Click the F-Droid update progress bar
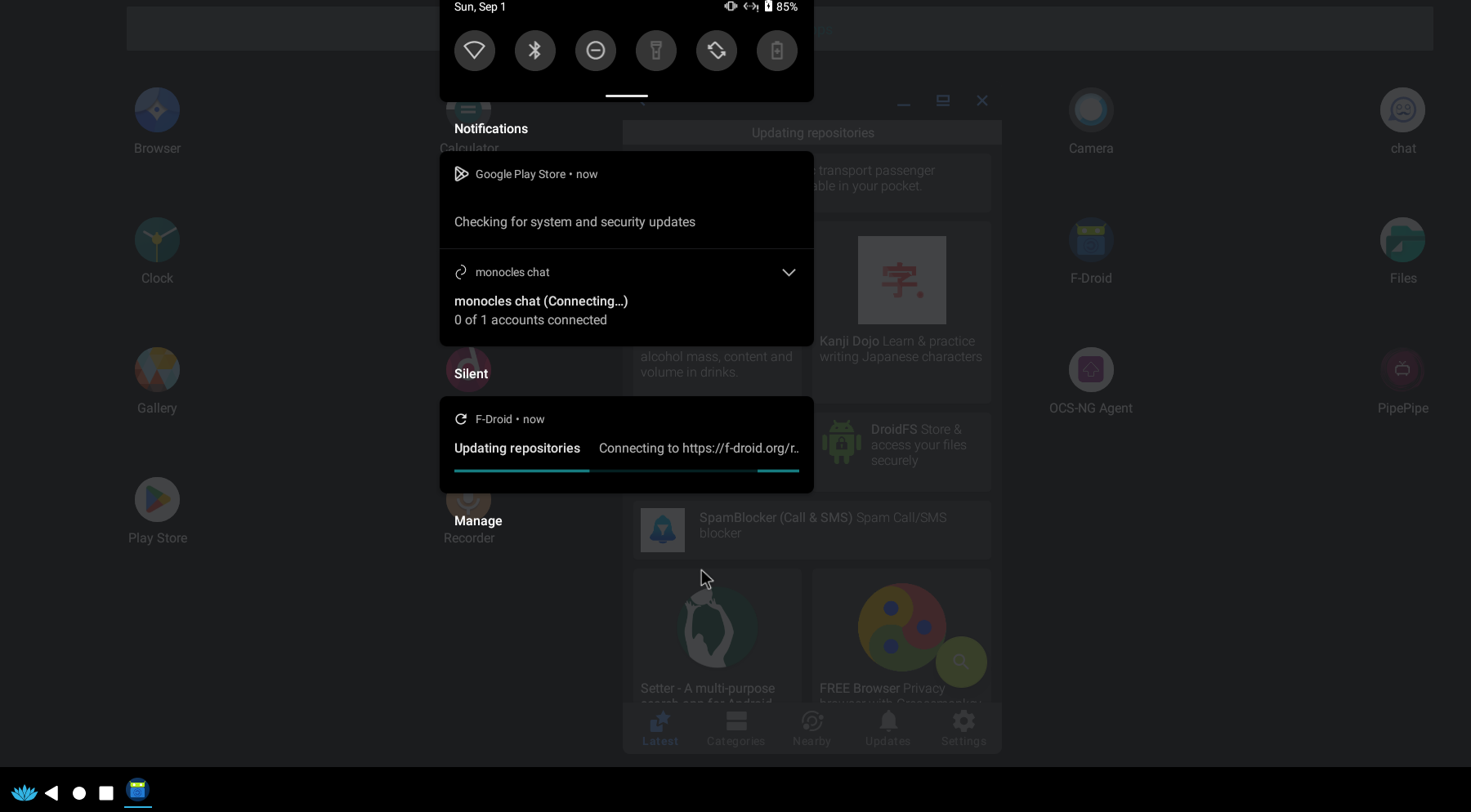This screenshot has height=812, width=1471. point(627,471)
